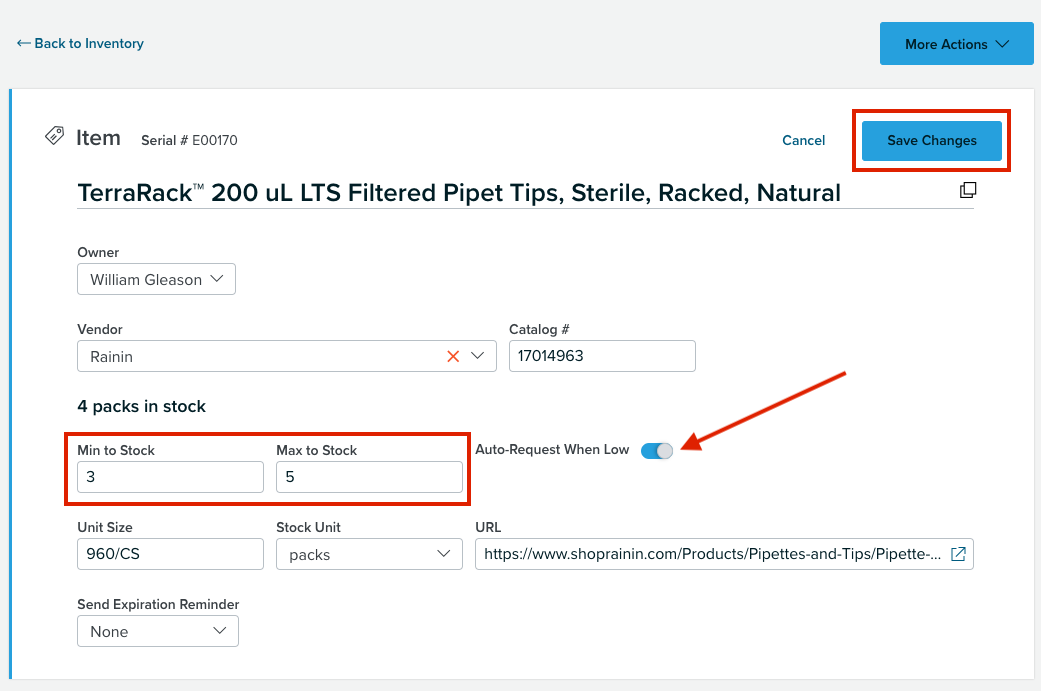The image size is (1041, 691).
Task: Click the copy icon beside item title
Action: (x=968, y=191)
